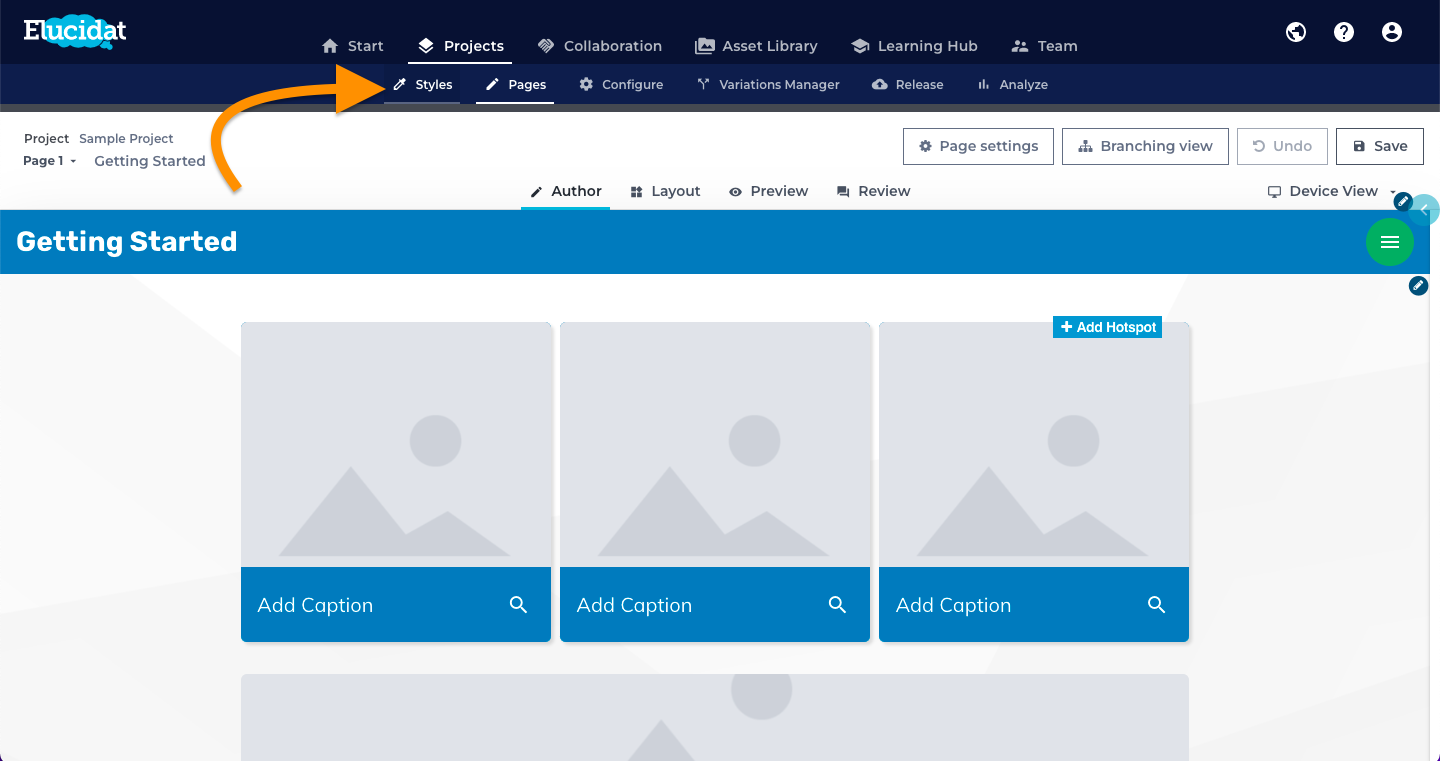
Task: Open the Variations Manager
Action: pos(768,85)
